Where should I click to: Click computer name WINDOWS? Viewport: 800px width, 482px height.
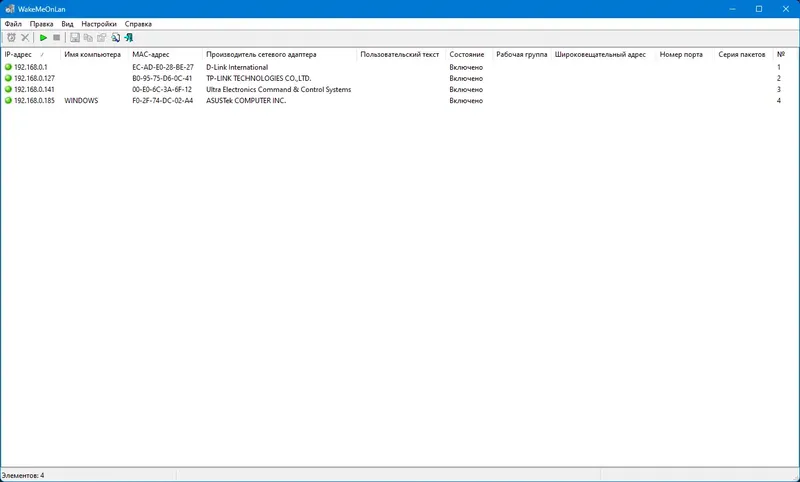(x=81, y=101)
